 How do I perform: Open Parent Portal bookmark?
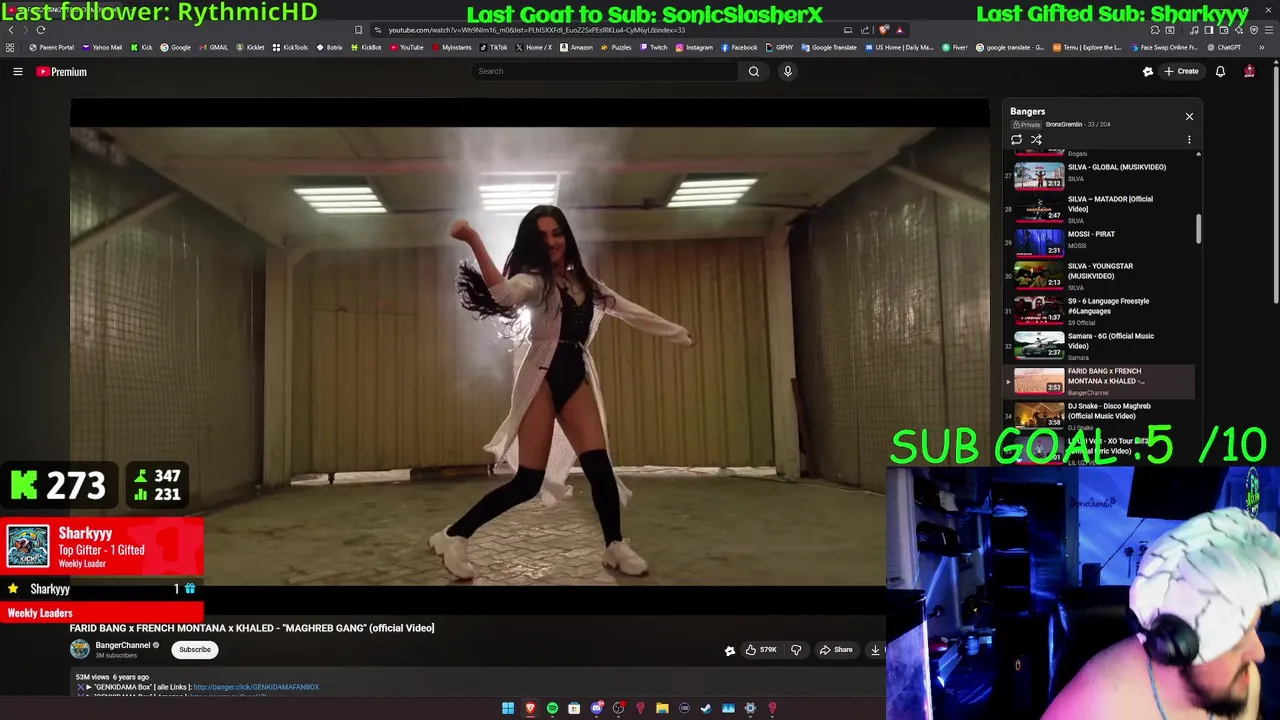point(51,47)
